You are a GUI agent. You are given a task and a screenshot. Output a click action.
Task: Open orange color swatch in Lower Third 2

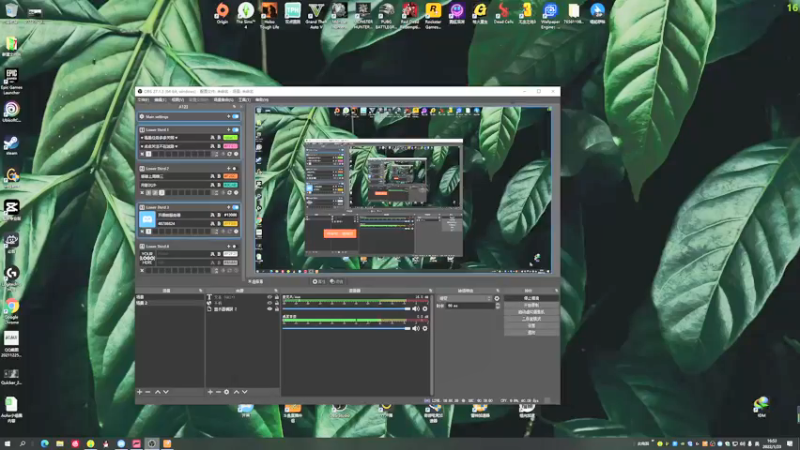(x=230, y=177)
